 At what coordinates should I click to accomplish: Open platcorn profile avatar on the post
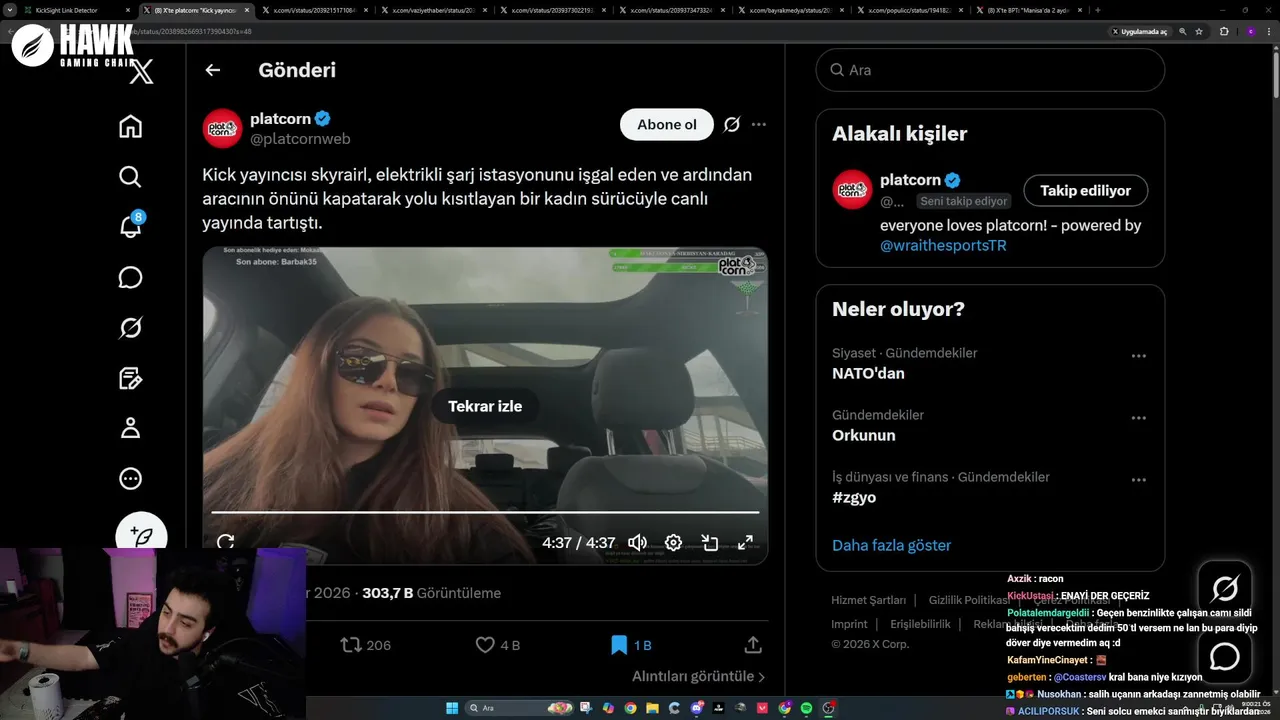point(222,128)
